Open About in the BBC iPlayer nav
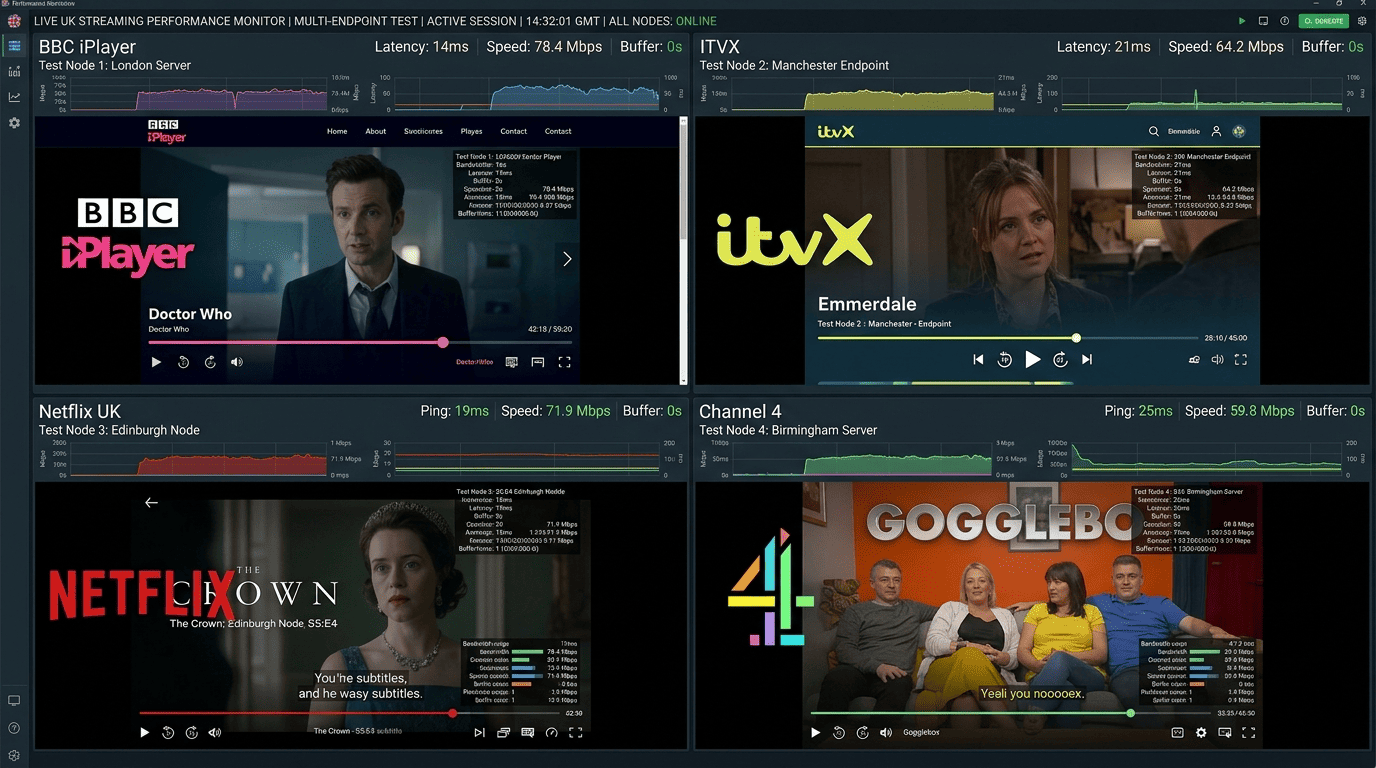This screenshot has height=768, width=1376. coord(376,131)
